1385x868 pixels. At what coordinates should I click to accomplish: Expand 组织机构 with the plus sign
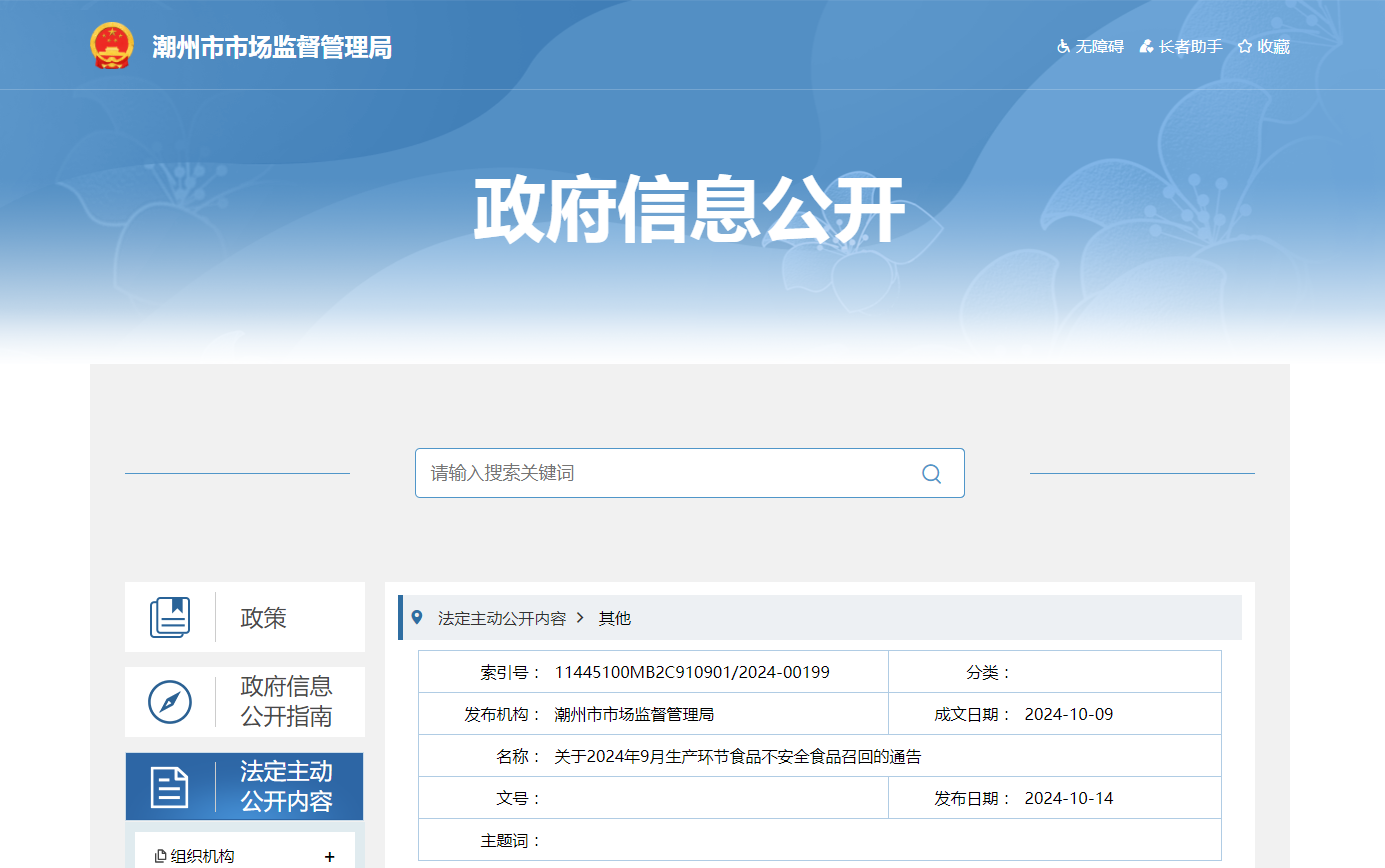point(330,857)
